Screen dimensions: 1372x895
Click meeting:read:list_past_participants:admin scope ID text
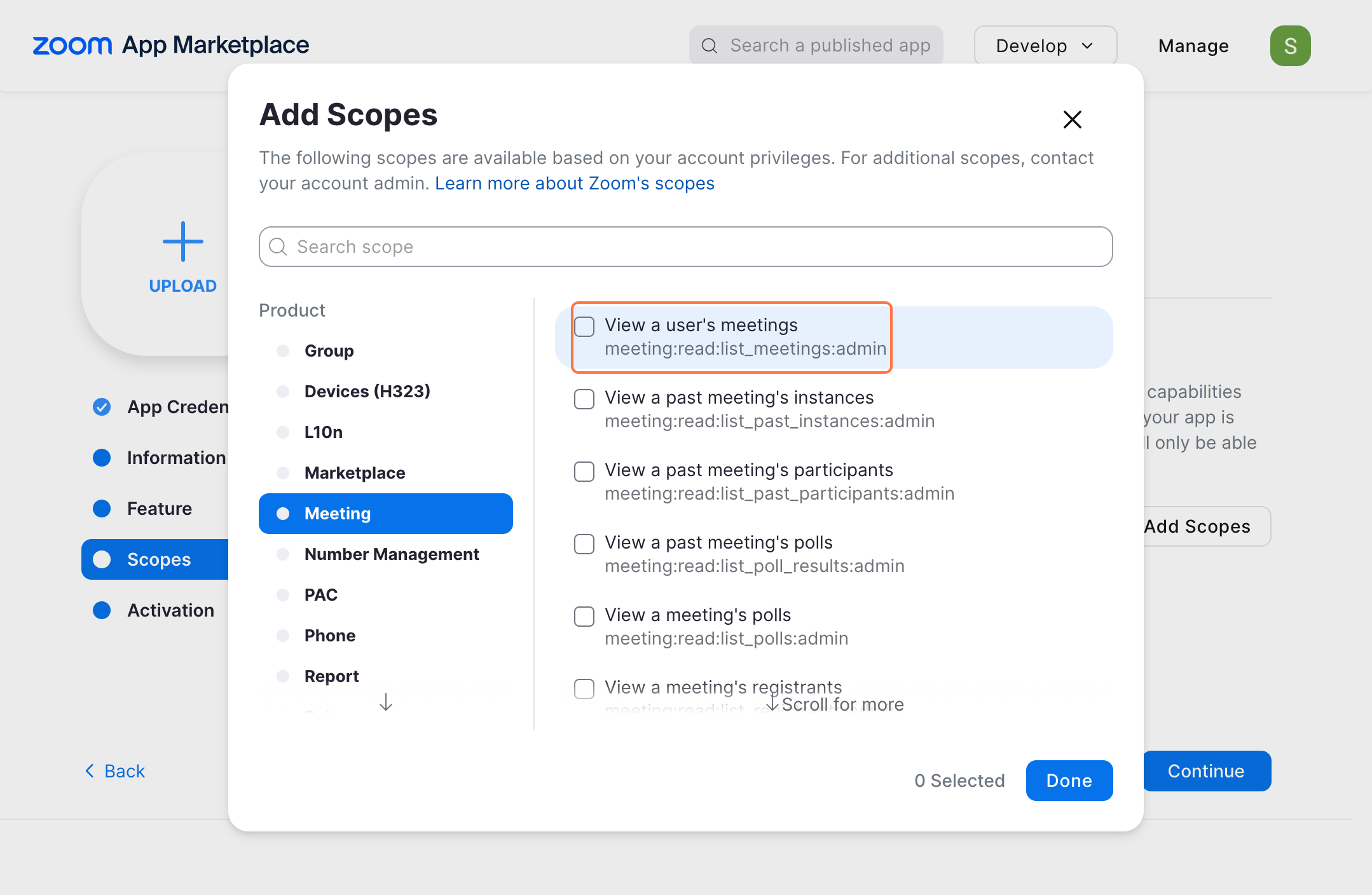779,493
